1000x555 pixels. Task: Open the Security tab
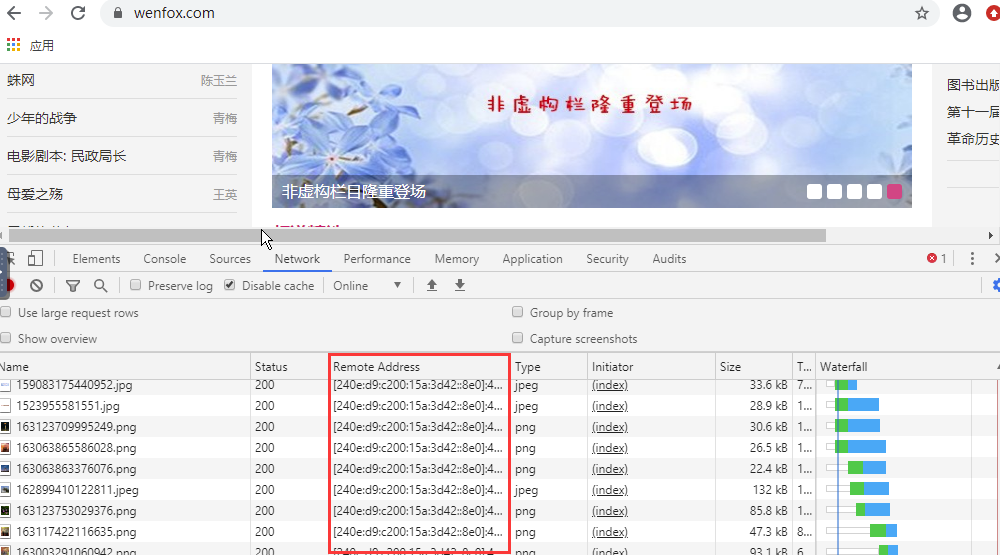(x=607, y=259)
